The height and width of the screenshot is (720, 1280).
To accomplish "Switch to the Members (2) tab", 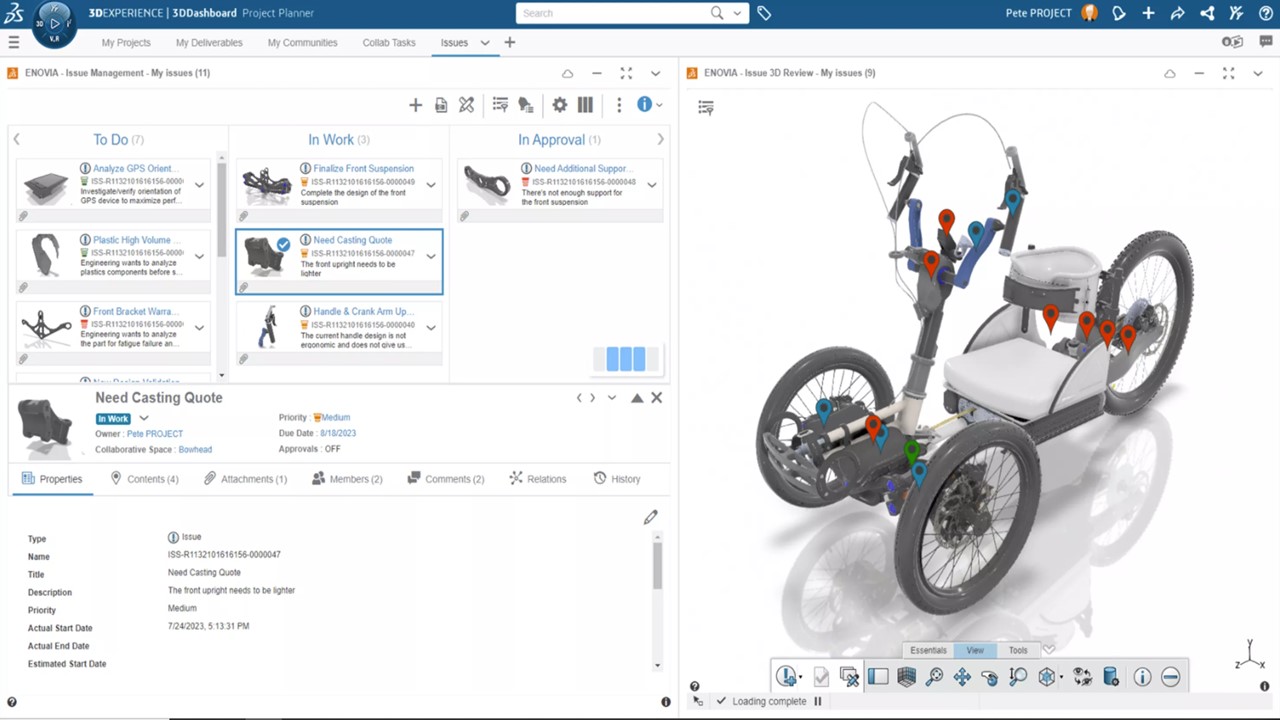I will [347, 479].
